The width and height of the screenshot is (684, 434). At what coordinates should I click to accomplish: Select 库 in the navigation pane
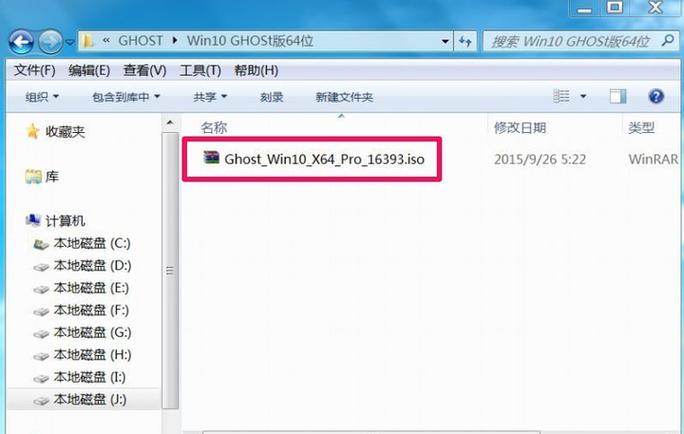(x=52, y=176)
